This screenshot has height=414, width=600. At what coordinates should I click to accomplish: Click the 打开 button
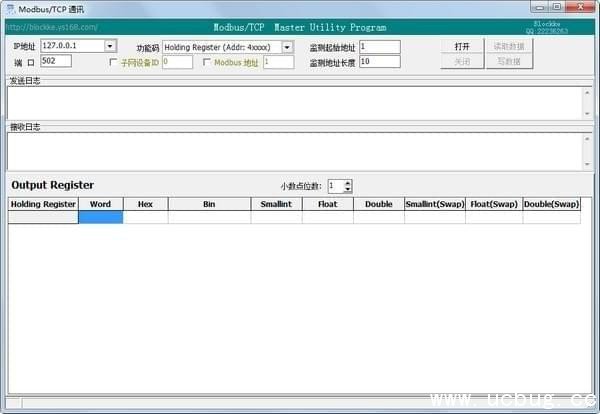[x=462, y=47]
